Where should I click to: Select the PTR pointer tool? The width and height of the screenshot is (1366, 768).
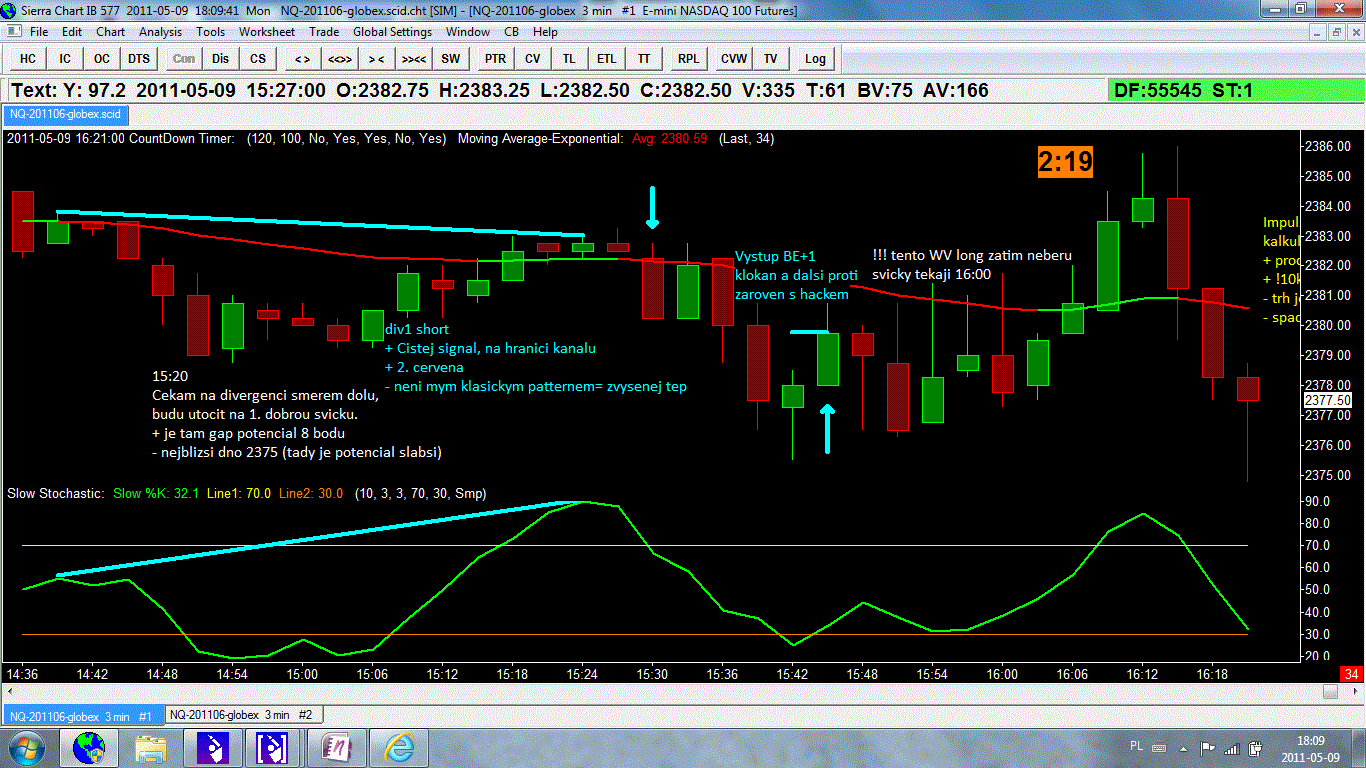click(495, 58)
